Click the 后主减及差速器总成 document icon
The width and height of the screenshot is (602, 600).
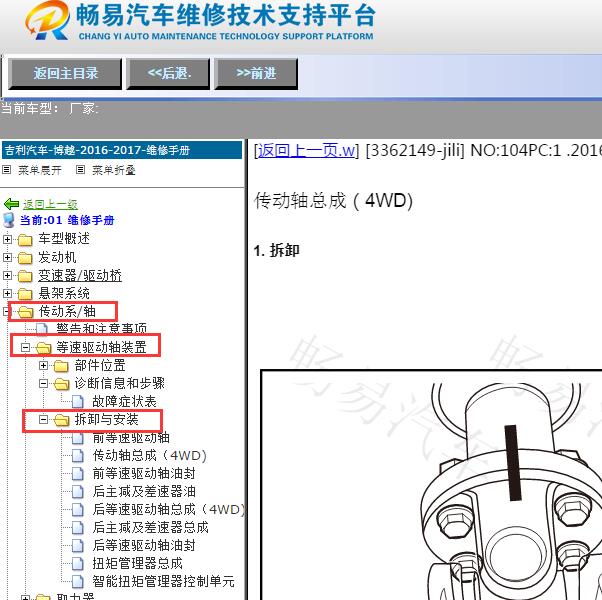78,527
